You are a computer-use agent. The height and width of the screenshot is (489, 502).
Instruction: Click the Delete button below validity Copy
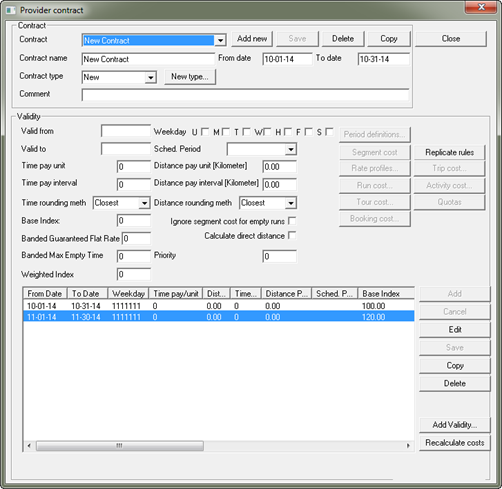(455, 384)
